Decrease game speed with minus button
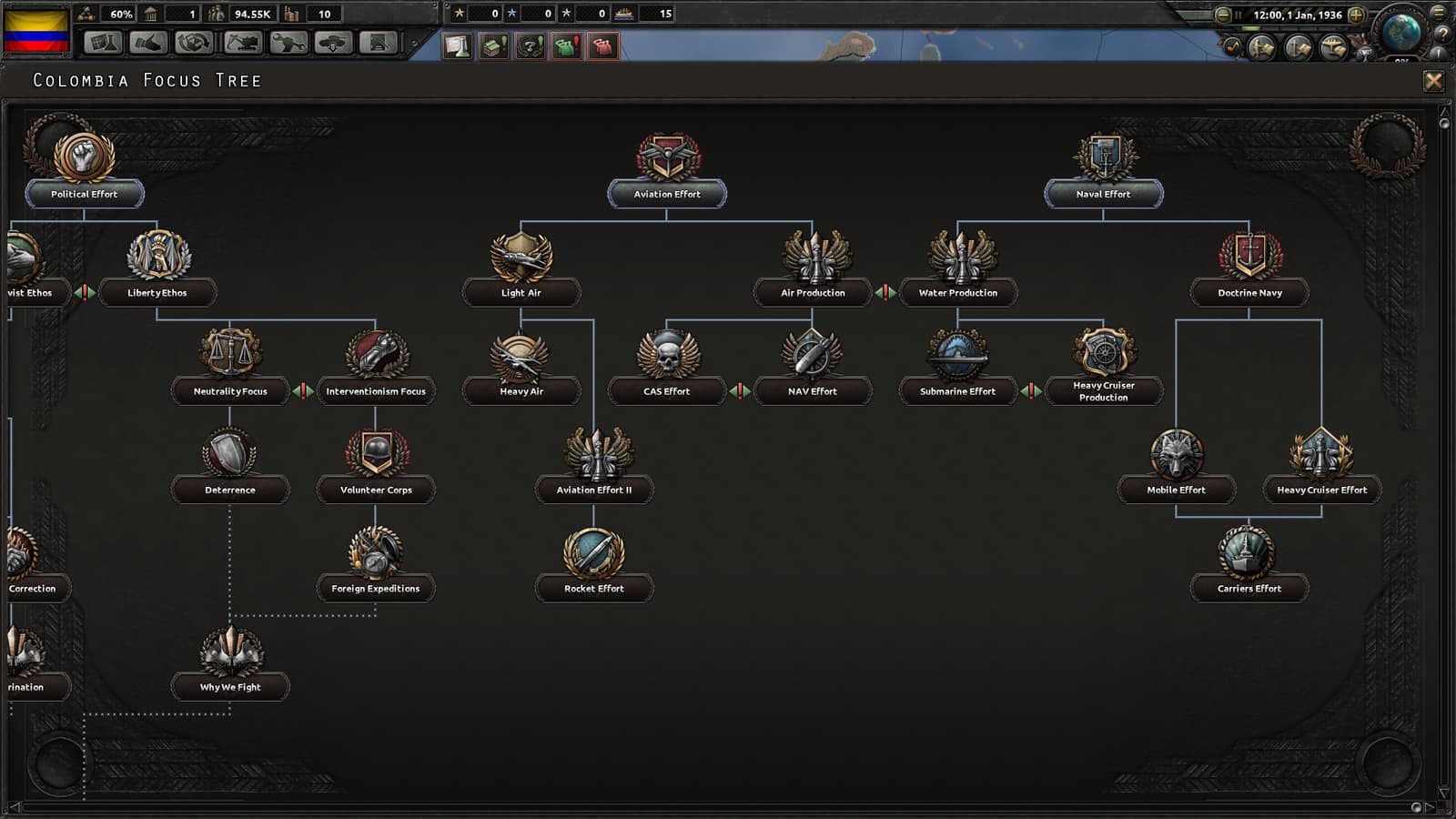 [x=1222, y=15]
